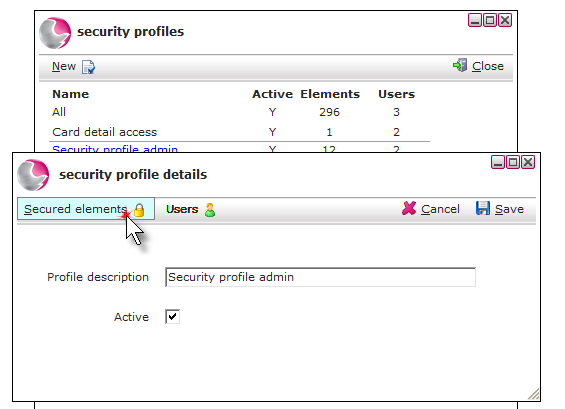This screenshot has width=565, height=409.
Task: Click the security profile details window logo
Action: pyautogui.click(x=33, y=175)
